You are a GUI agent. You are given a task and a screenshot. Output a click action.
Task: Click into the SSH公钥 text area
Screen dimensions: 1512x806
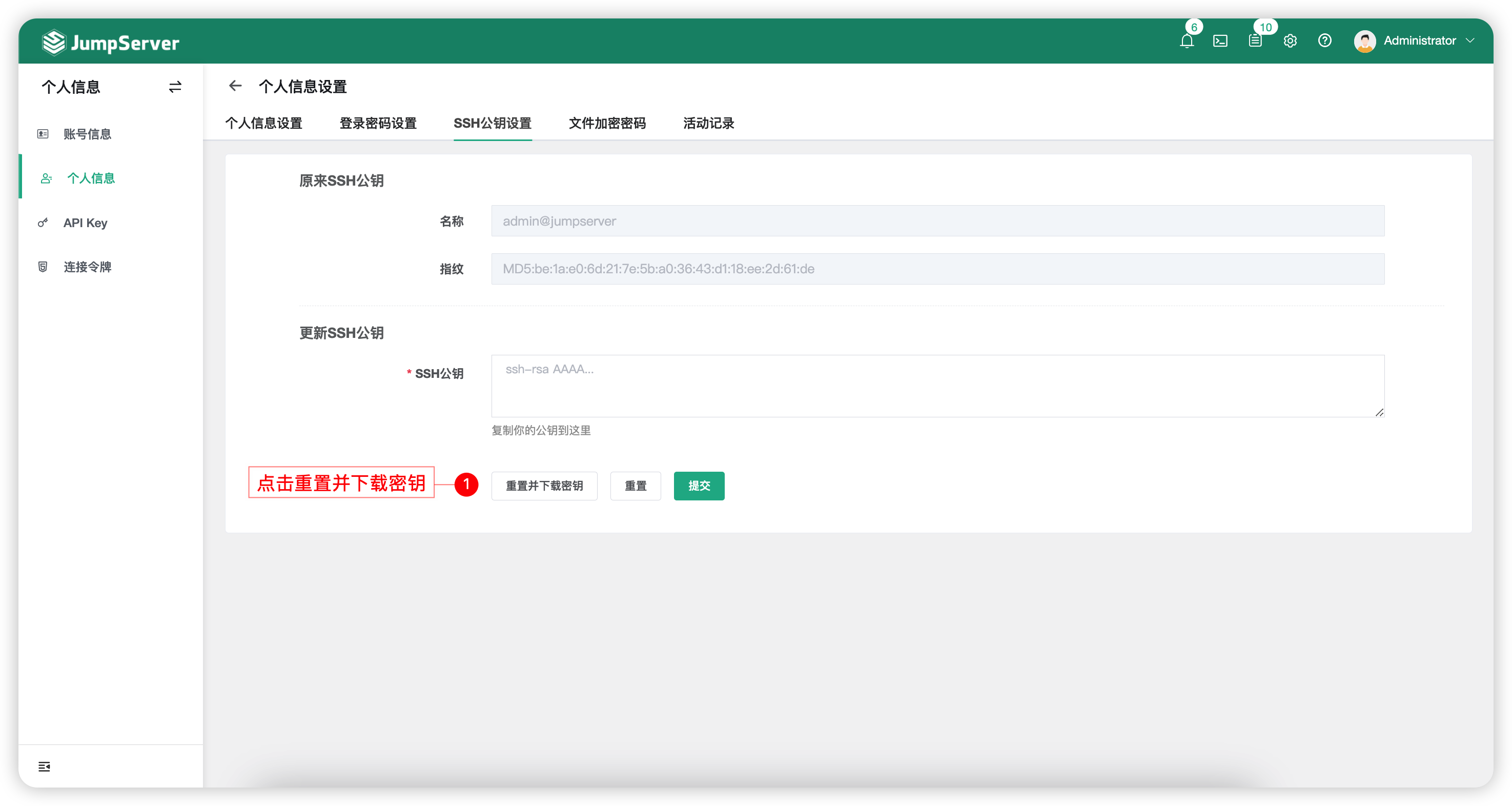[937, 386]
